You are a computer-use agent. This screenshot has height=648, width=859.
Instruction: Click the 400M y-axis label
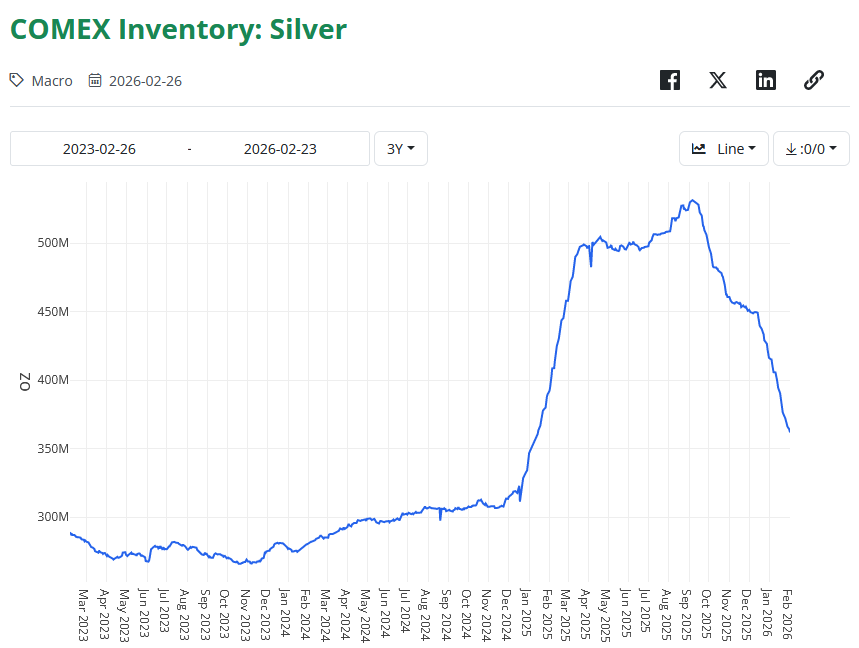pos(53,380)
